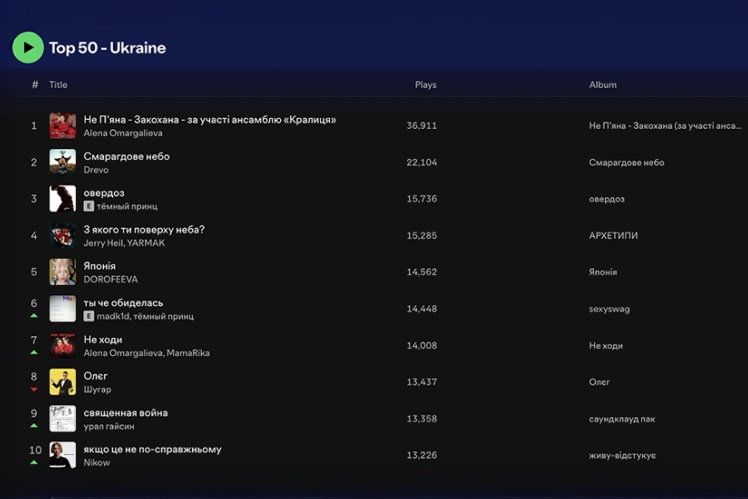Click the Plays column header
748x499 pixels.
coord(425,84)
